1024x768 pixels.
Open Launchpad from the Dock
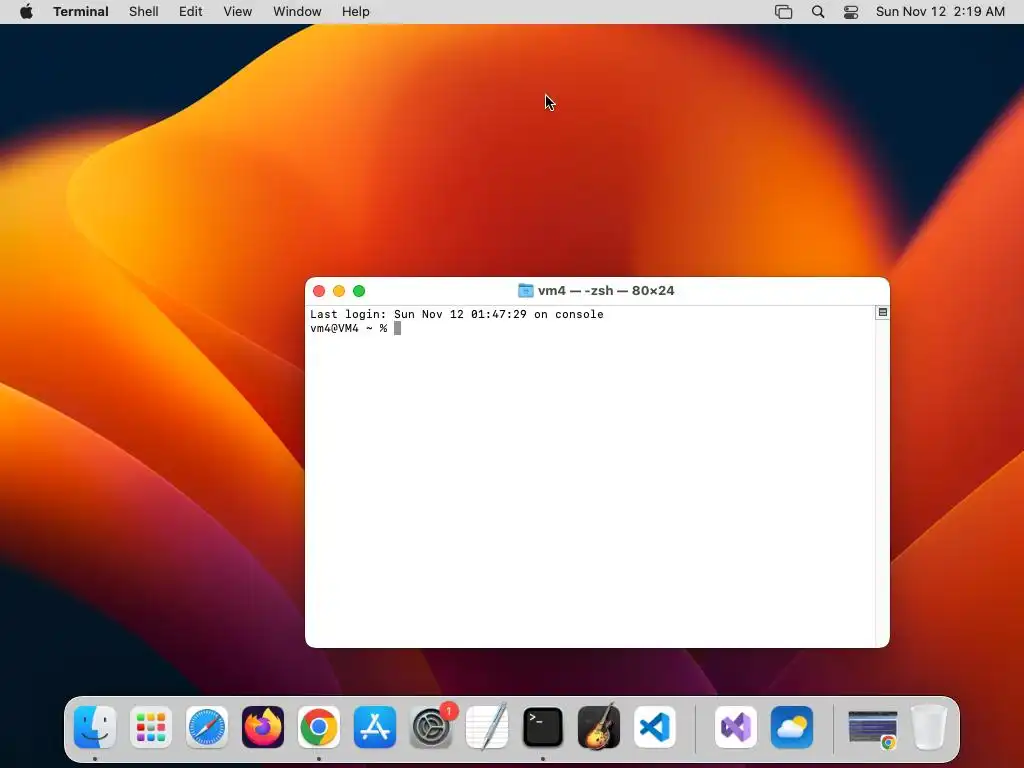151,727
